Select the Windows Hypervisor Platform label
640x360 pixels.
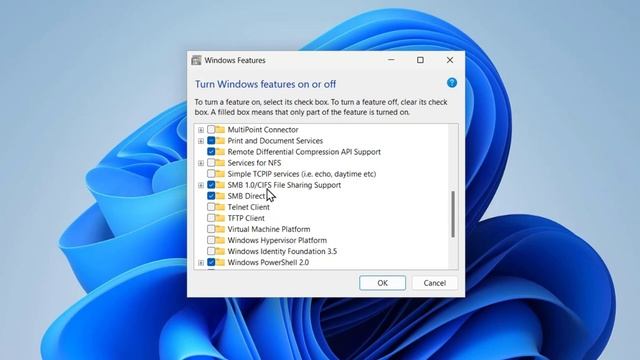click(277, 240)
